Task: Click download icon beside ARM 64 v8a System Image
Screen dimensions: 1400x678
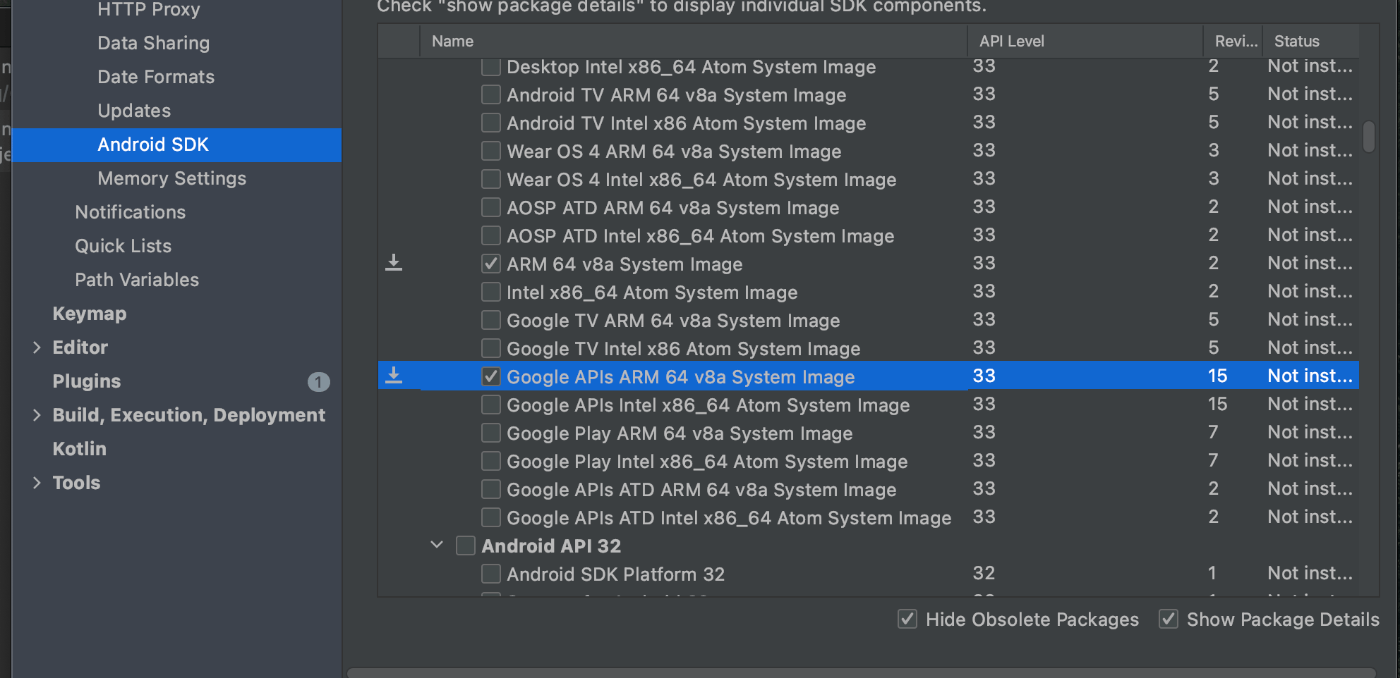Action: pyautogui.click(x=394, y=262)
